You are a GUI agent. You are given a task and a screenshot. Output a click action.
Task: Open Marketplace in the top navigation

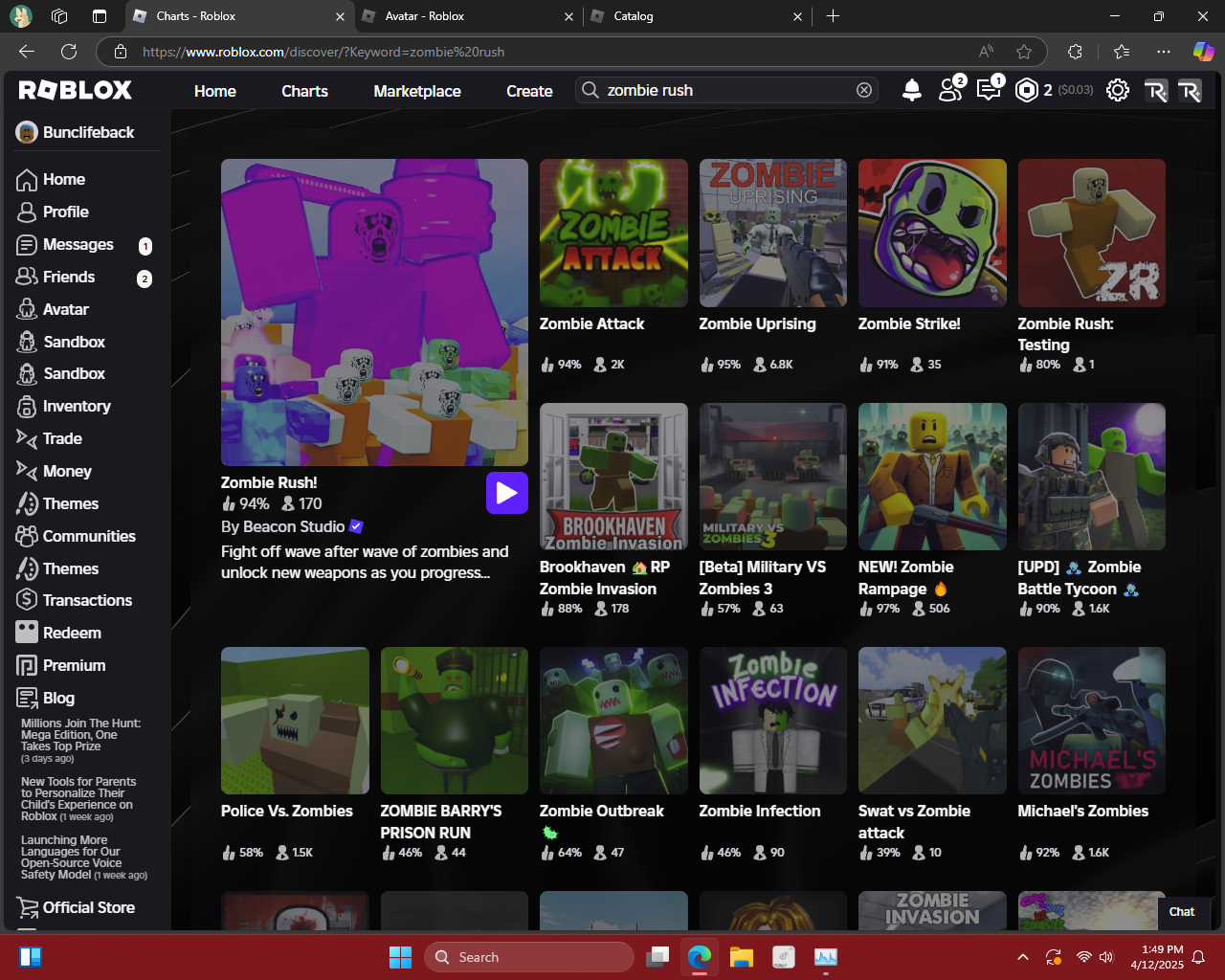point(417,91)
